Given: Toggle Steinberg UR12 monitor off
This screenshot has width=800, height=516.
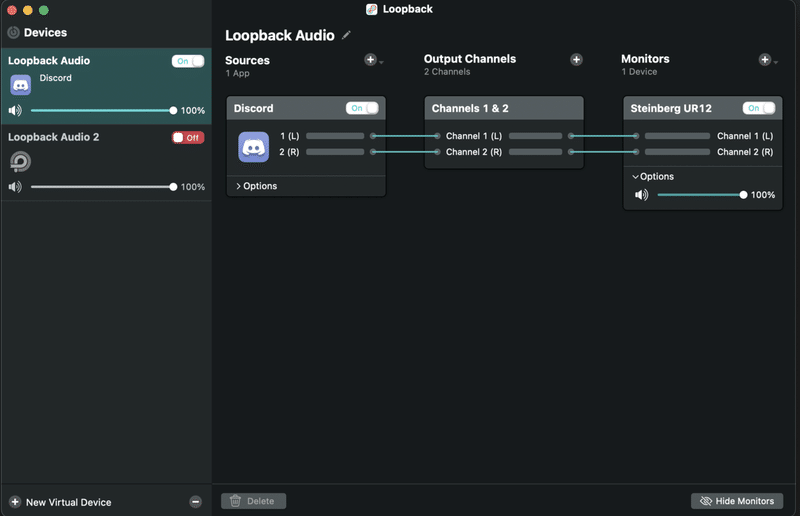Looking at the screenshot, I should [759, 108].
